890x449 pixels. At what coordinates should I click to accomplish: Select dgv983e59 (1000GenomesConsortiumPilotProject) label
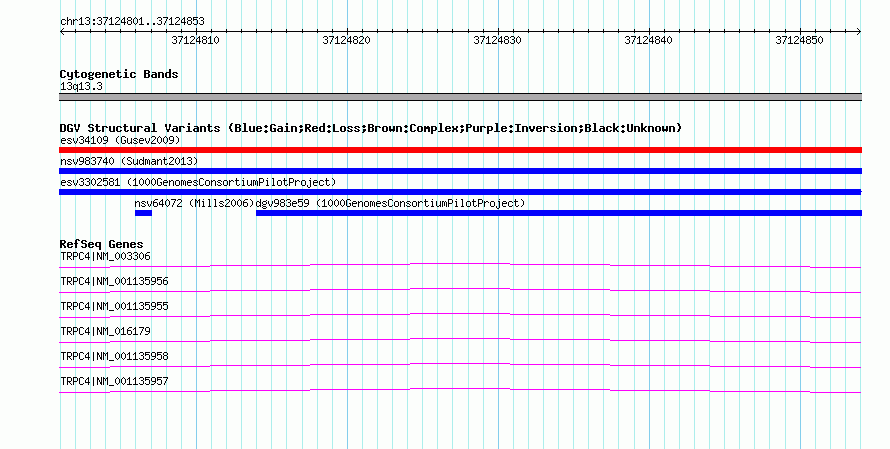pyautogui.click(x=391, y=203)
